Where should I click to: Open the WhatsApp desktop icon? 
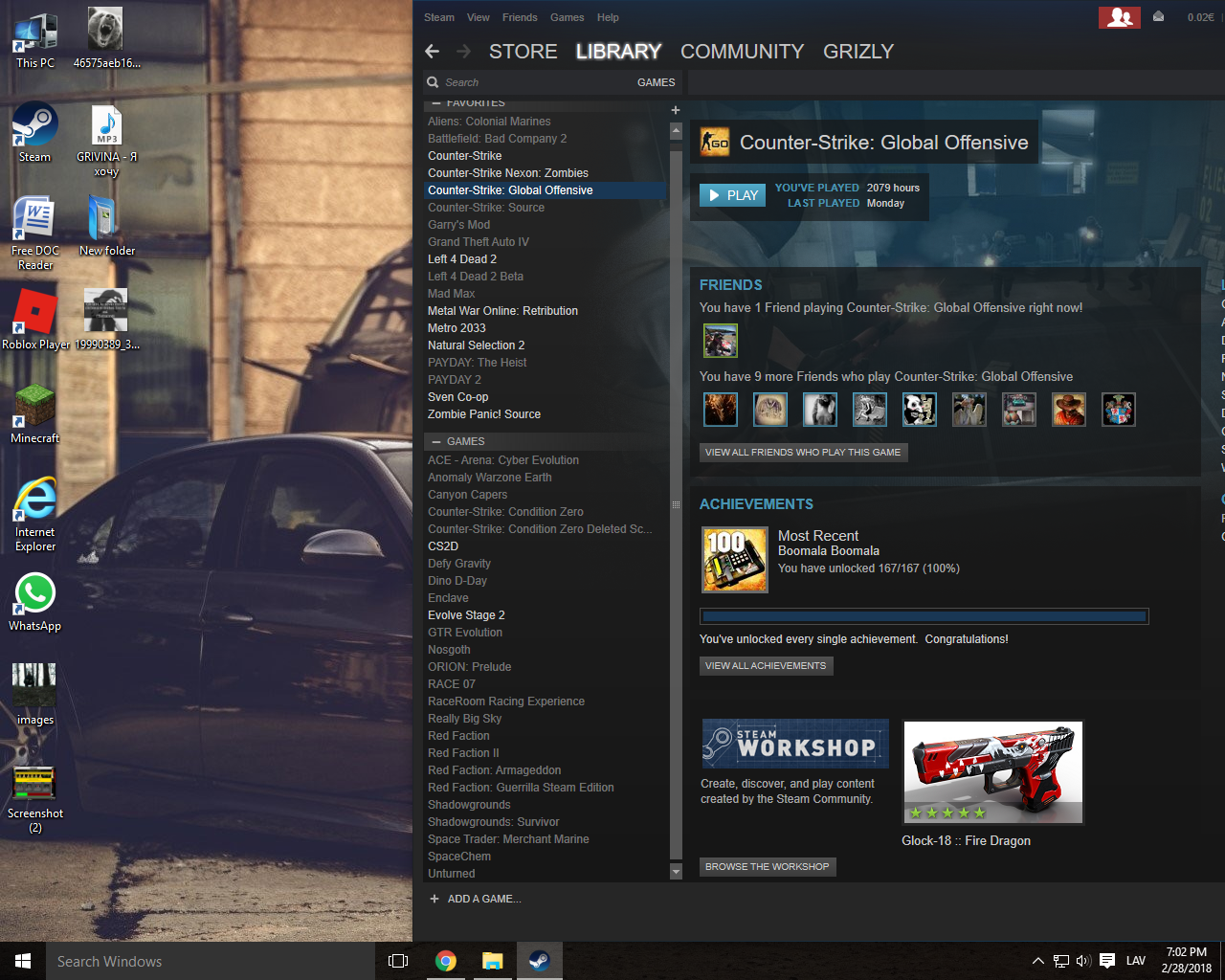coord(34,602)
